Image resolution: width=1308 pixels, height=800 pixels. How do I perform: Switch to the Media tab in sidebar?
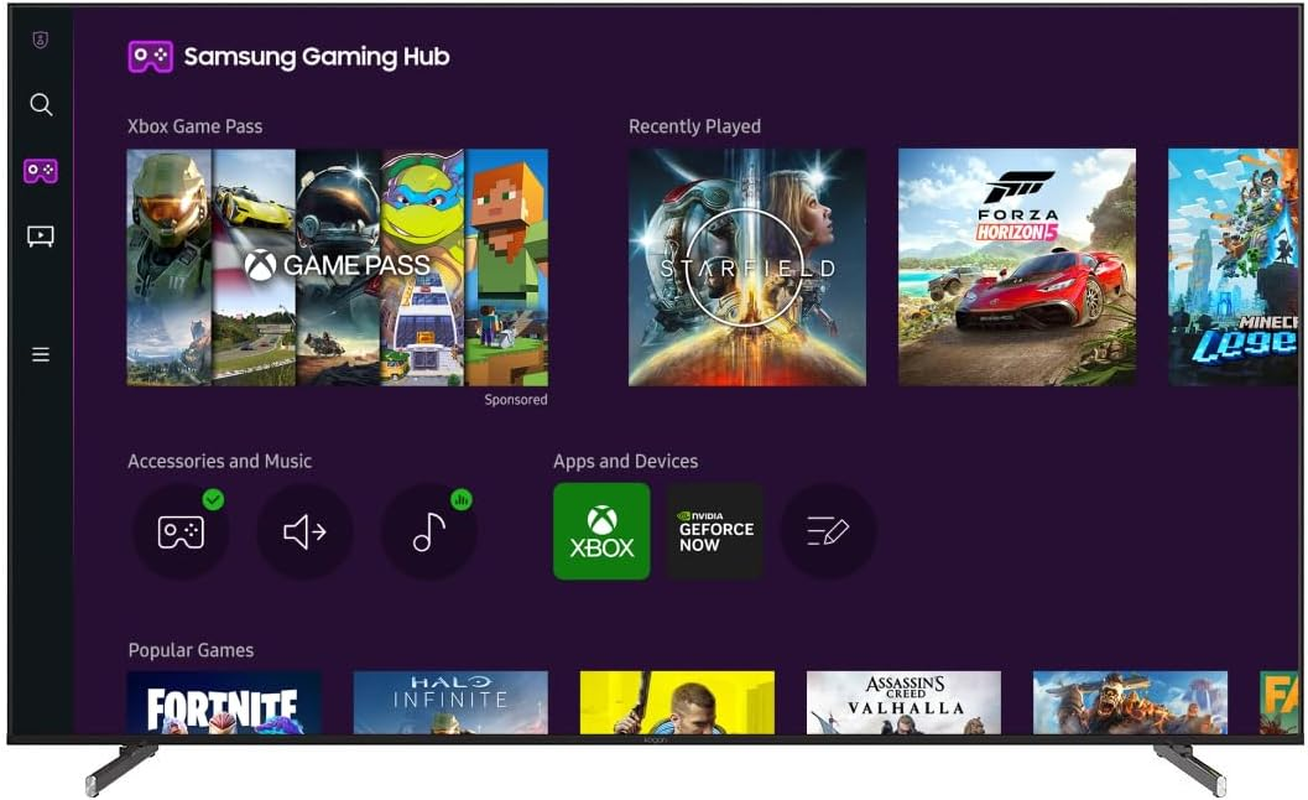coord(40,236)
